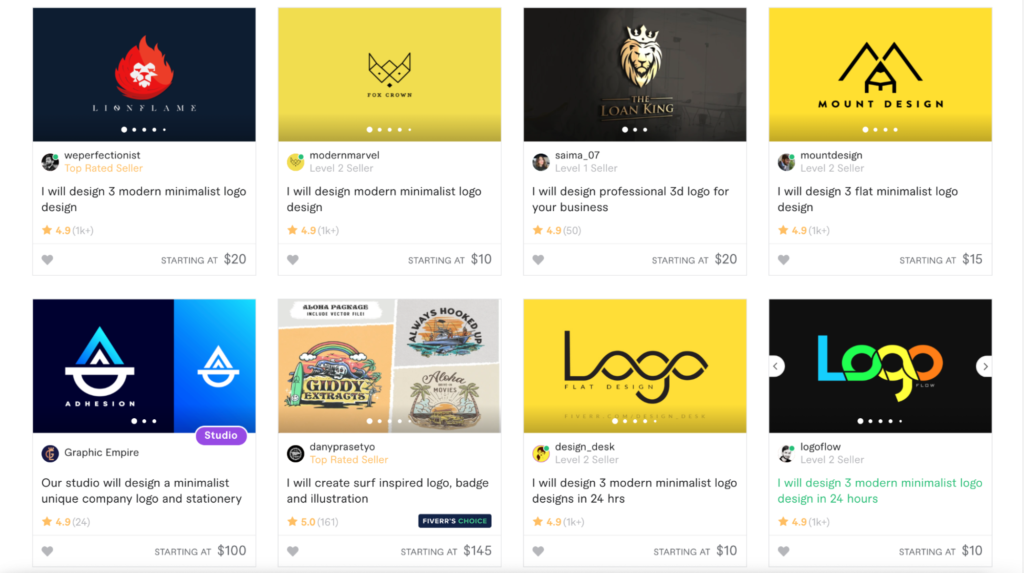Favorite the weperfectionist gig with heart icon

(x=48, y=259)
